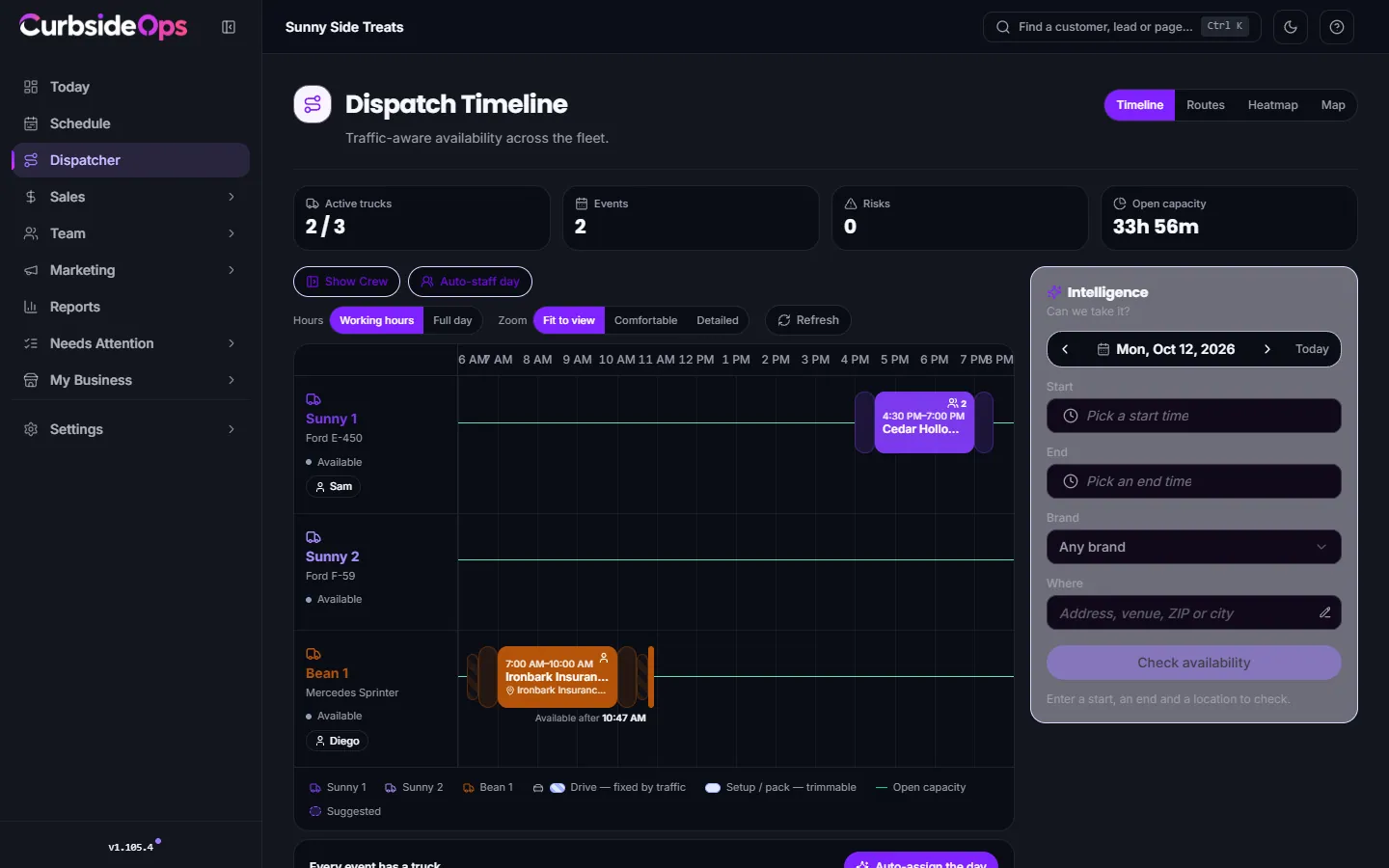Image resolution: width=1389 pixels, height=868 pixels.
Task: Toggle Full day hours view
Action: tap(452, 320)
